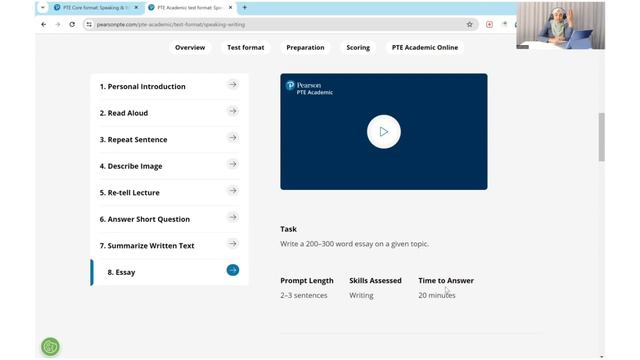This screenshot has height=360, width=640.
Task: Open the tab search dropdown arrow
Action: click(x=42, y=7)
